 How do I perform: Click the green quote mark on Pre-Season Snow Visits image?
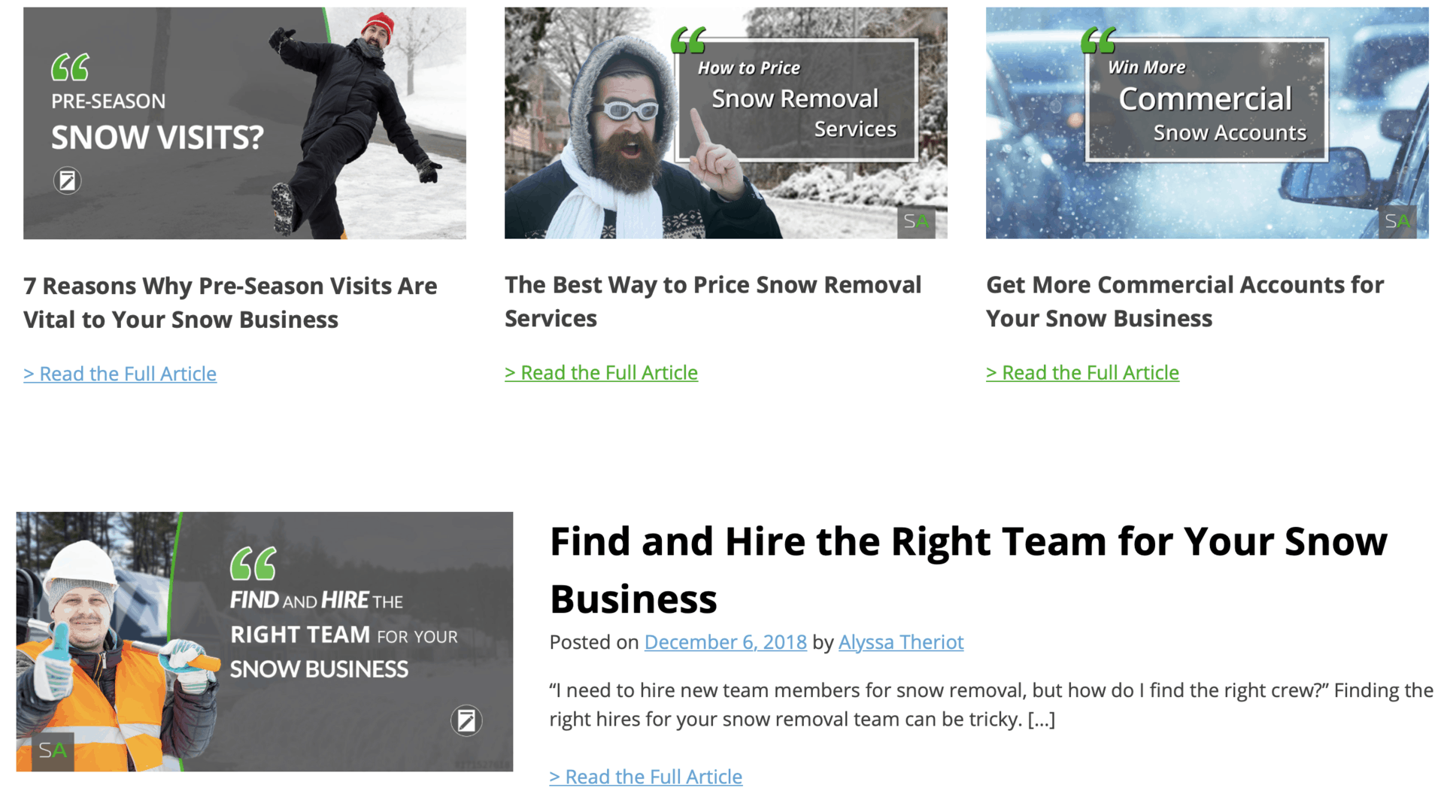(70, 67)
